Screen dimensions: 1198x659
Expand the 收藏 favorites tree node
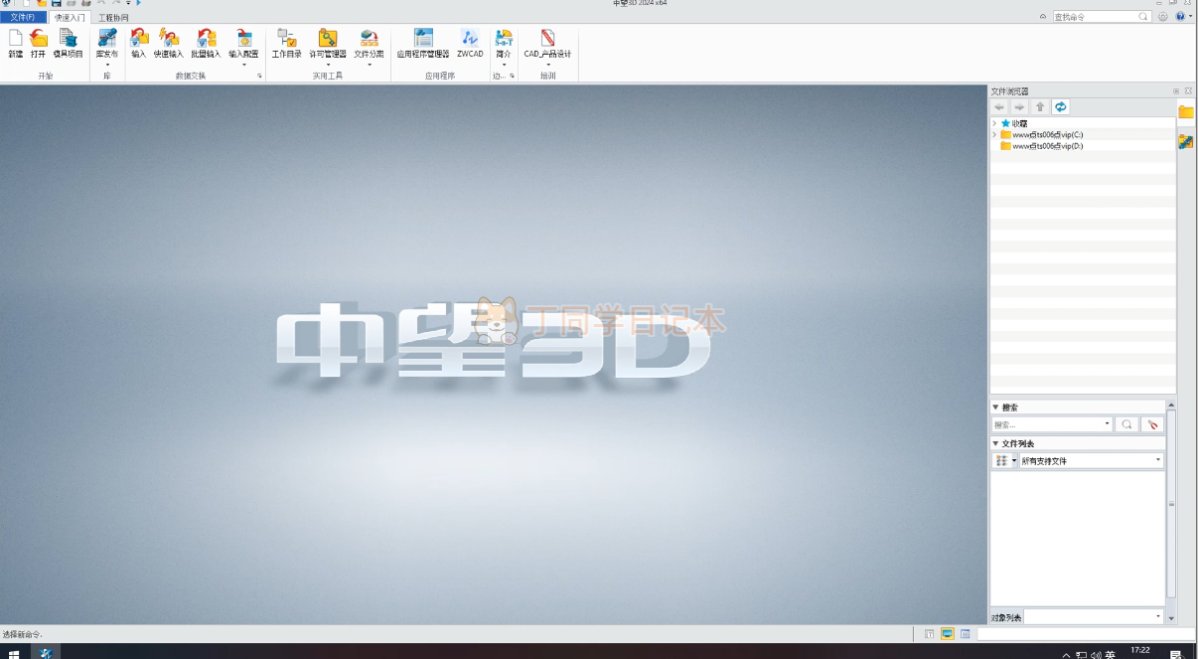tap(994, 123)
